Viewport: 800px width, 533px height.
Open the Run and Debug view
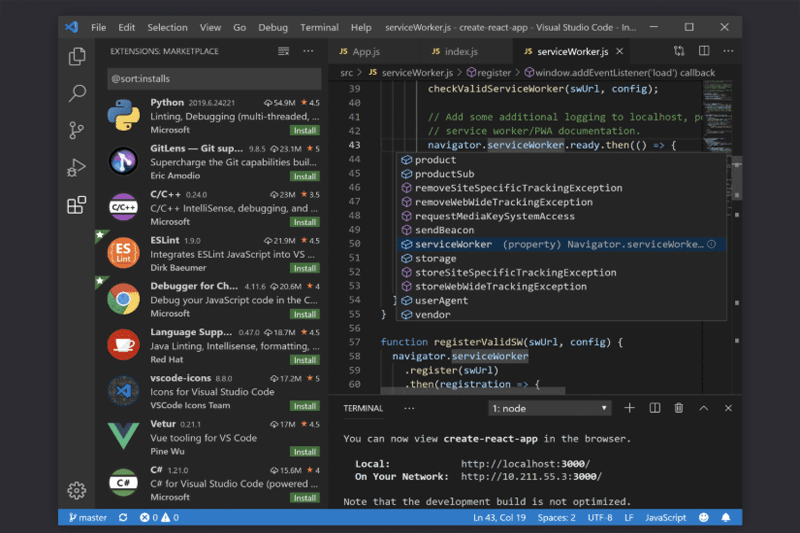point(77,168)
